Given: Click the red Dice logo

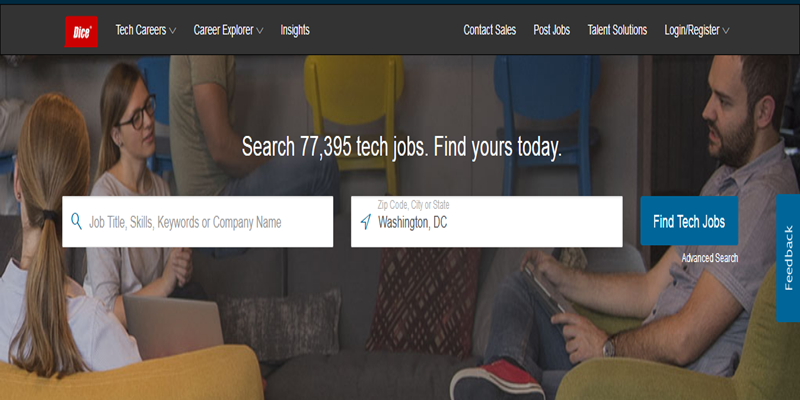Looking at the screenshot, I should click(81, 32).
